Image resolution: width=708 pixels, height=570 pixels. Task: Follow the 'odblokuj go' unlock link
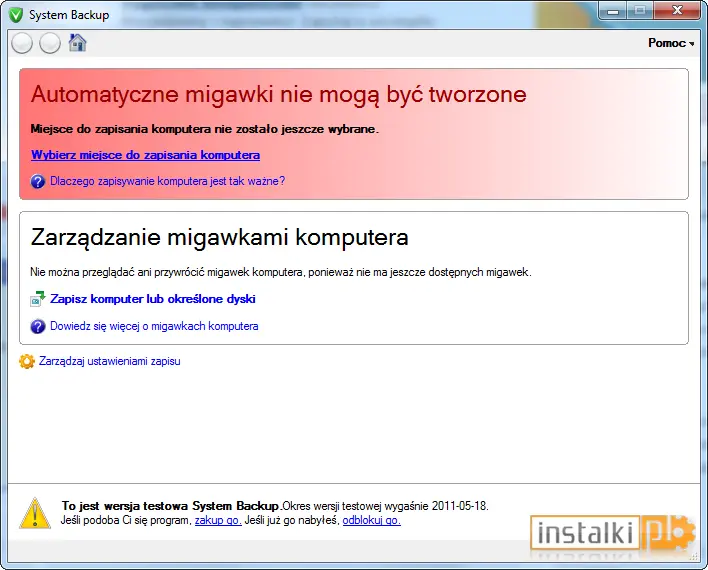[x=371, y=520]
